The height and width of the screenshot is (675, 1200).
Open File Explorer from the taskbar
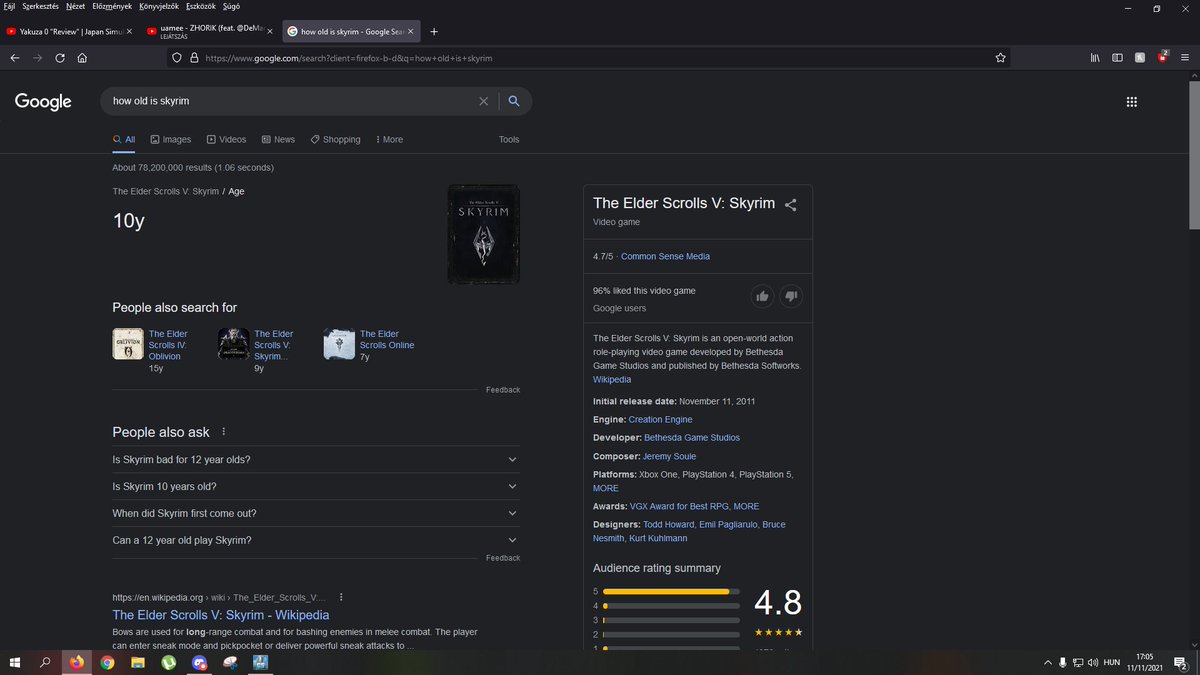[x=138, y=662]
